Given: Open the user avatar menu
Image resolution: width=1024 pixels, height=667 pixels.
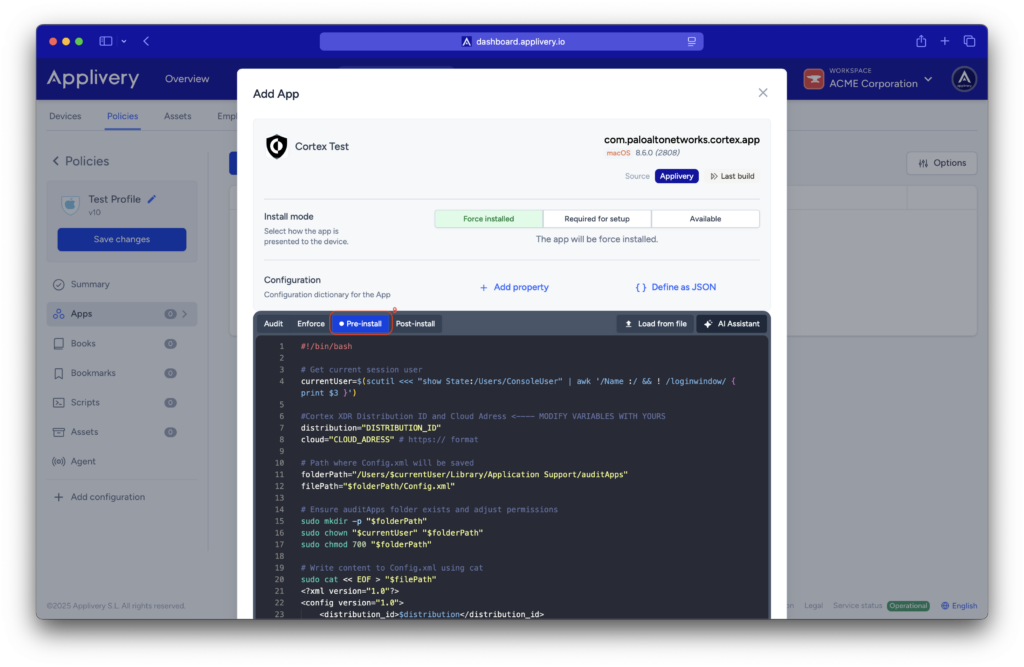Looking at the screenshot, I should pos(964,79).
